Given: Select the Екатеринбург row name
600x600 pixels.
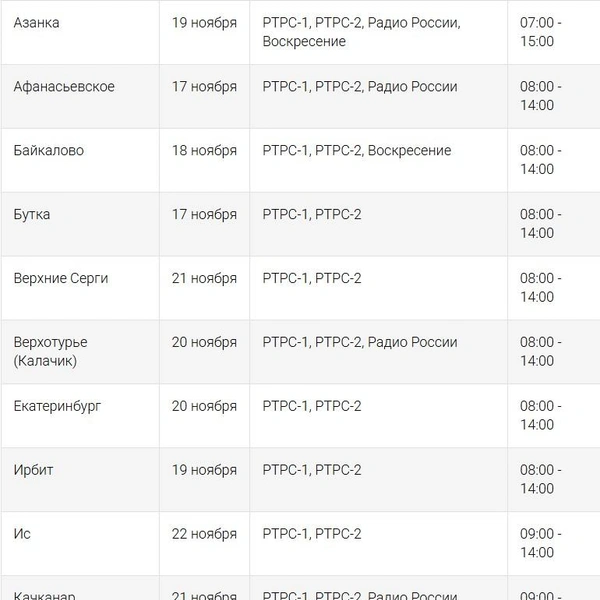Looking at the screenshot, I should point(57,406).
